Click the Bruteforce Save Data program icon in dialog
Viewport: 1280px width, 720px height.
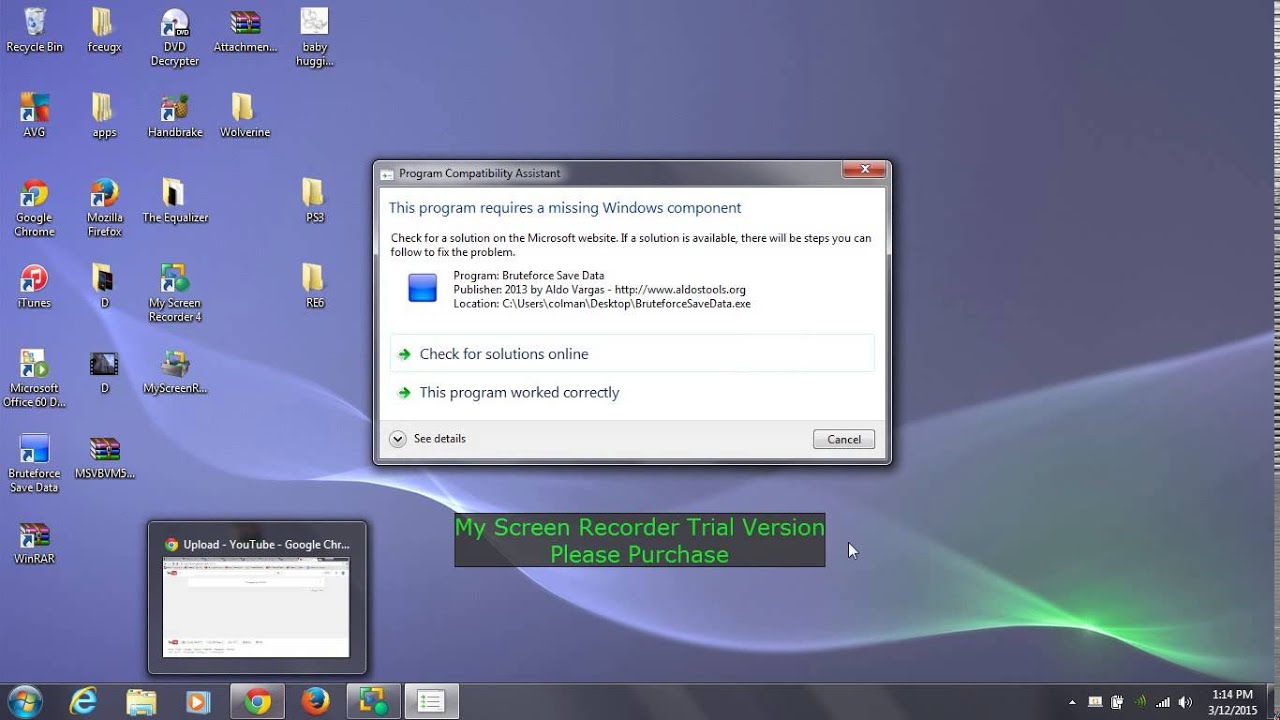(423, 288)
